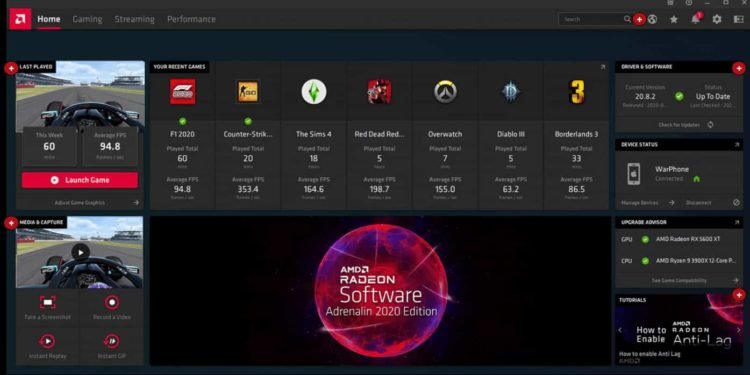Click See Game Compatibility link
Image resolution: width=750 pixels, height=375 pixels.
pyautogui.click(x=679, y=280)
